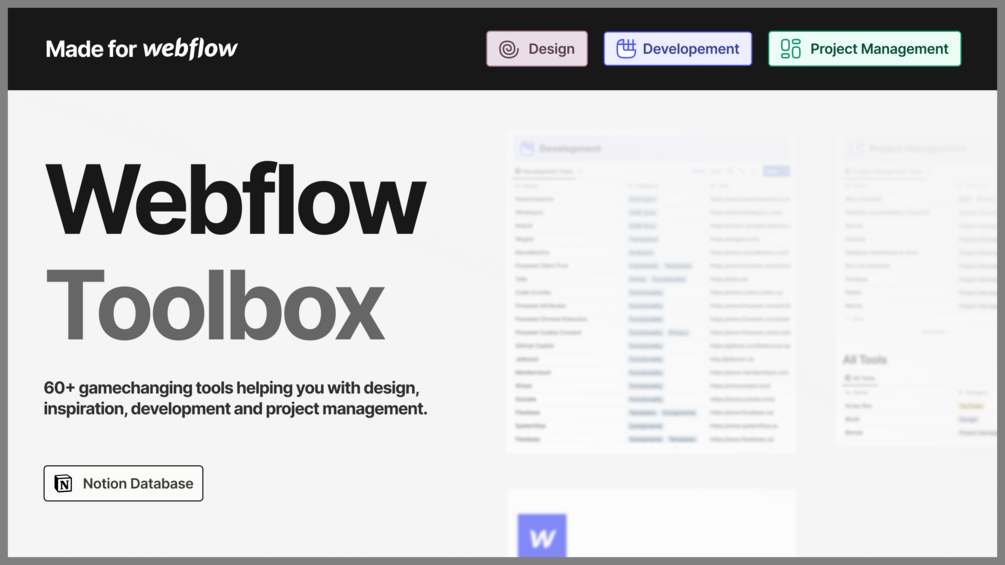Select the Project Management button

click(865, 49)
